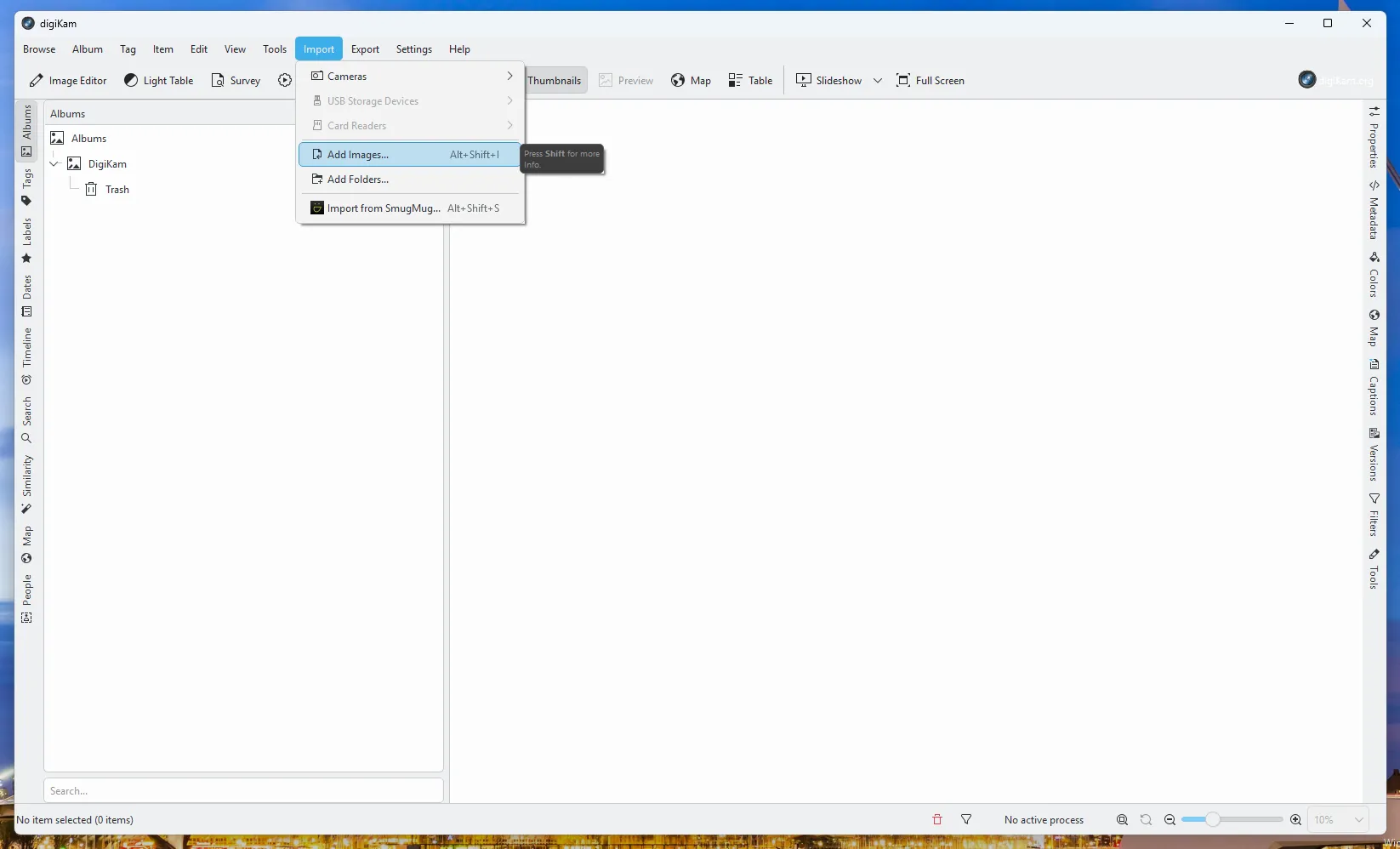The height and width of the screenshot is (849, 1400).
Task: Click the album Search field
Action: [243, 791]
